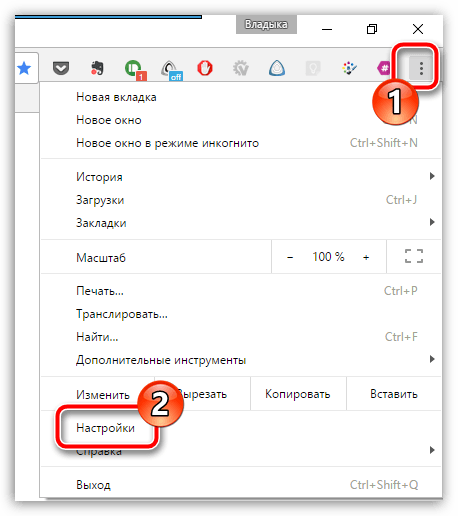458x516 pixels.
Task: Increase zoom with the plus button
Action: pyautogui.click(x=366, y=257)
